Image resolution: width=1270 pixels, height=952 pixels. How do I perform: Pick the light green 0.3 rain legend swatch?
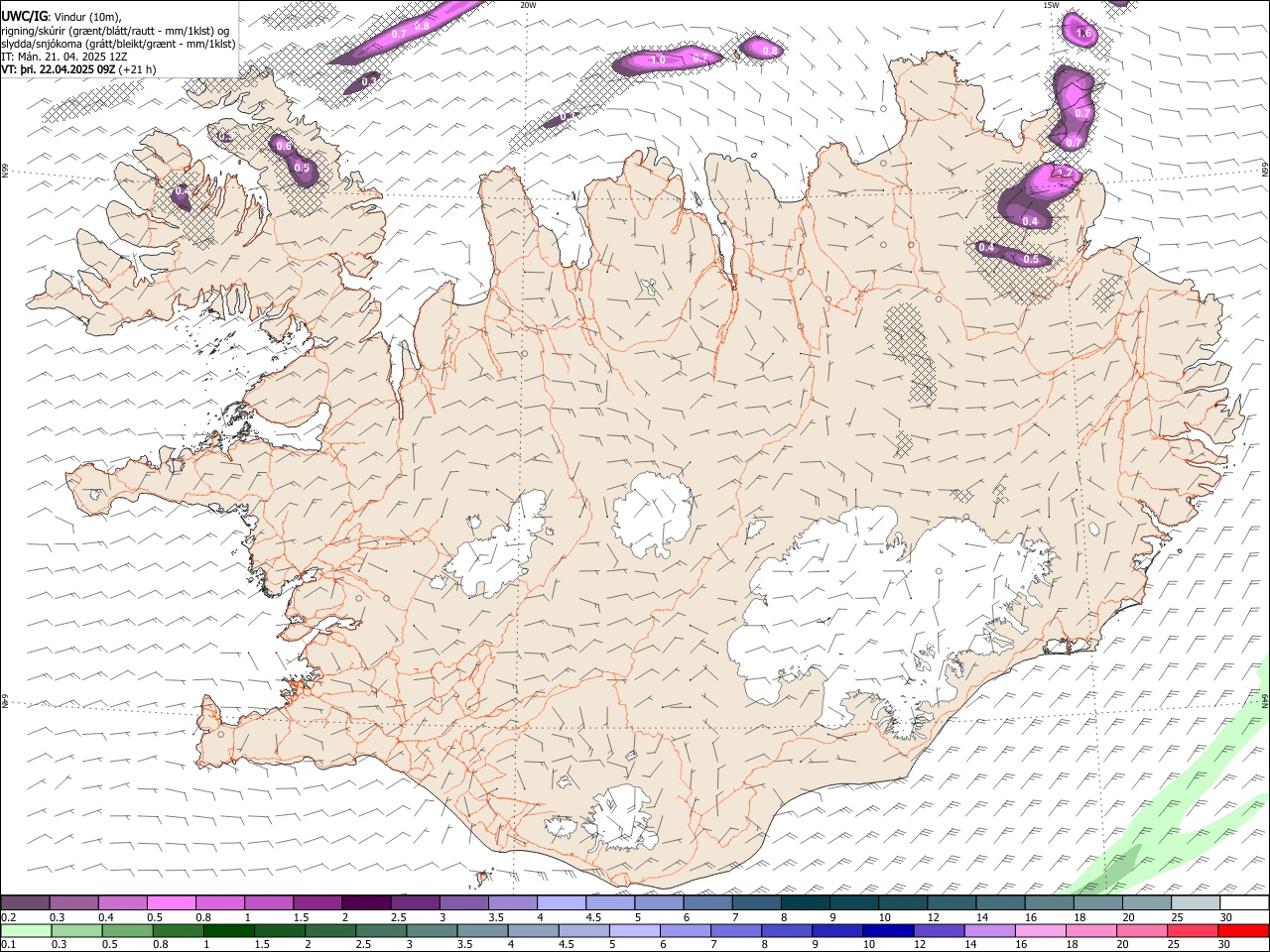[76, 930]
